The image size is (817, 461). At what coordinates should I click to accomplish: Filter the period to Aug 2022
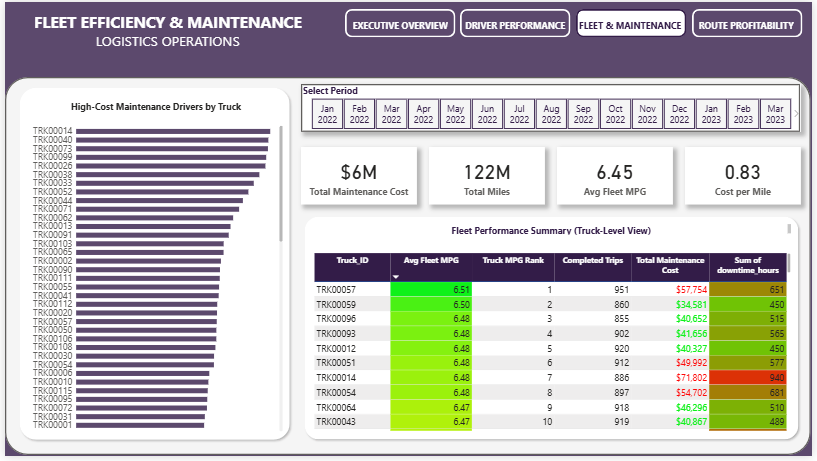tap(551, 114)
